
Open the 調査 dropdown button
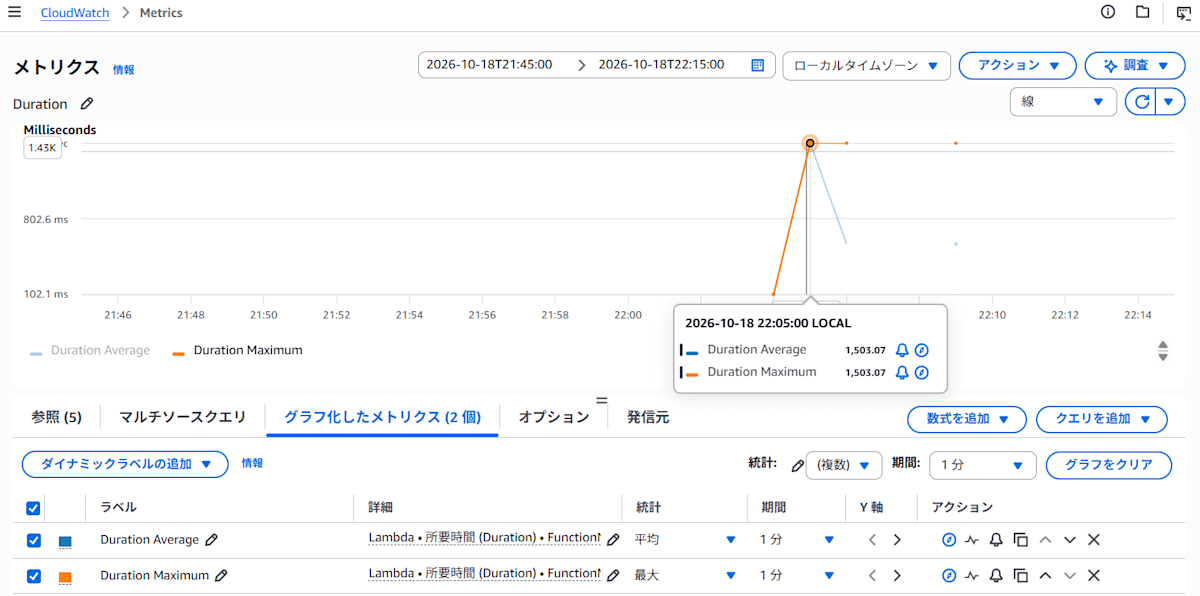(1135, 65)
